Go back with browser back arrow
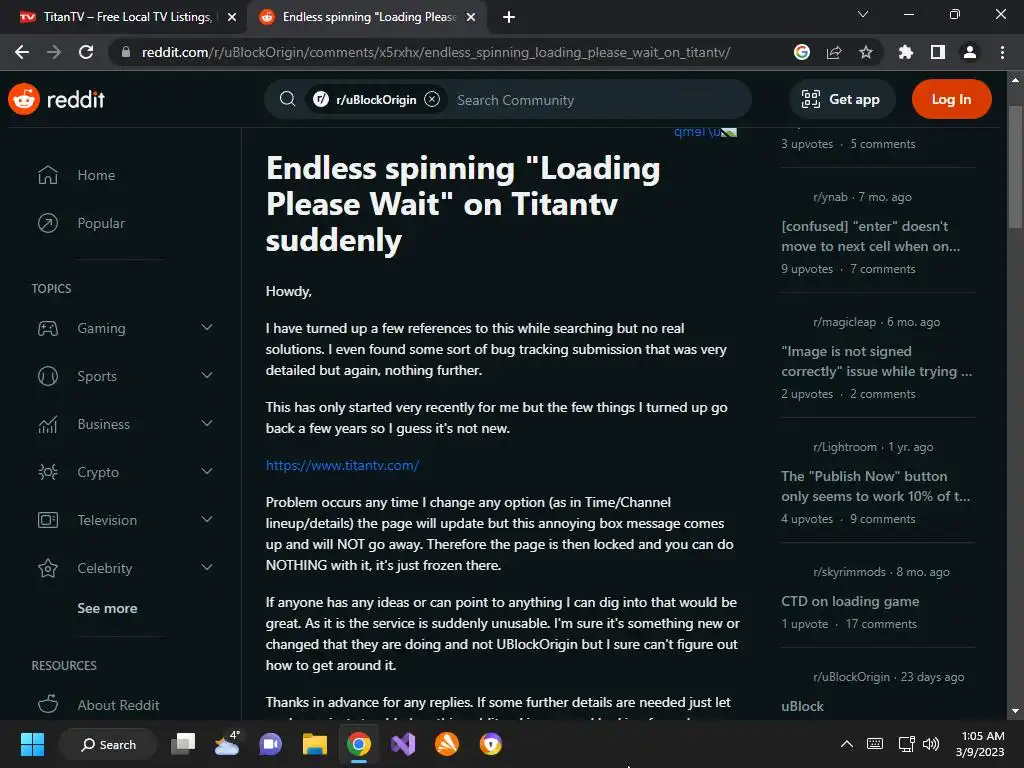The height and width of the screenshot is (768, 1024). coord(22,52)
